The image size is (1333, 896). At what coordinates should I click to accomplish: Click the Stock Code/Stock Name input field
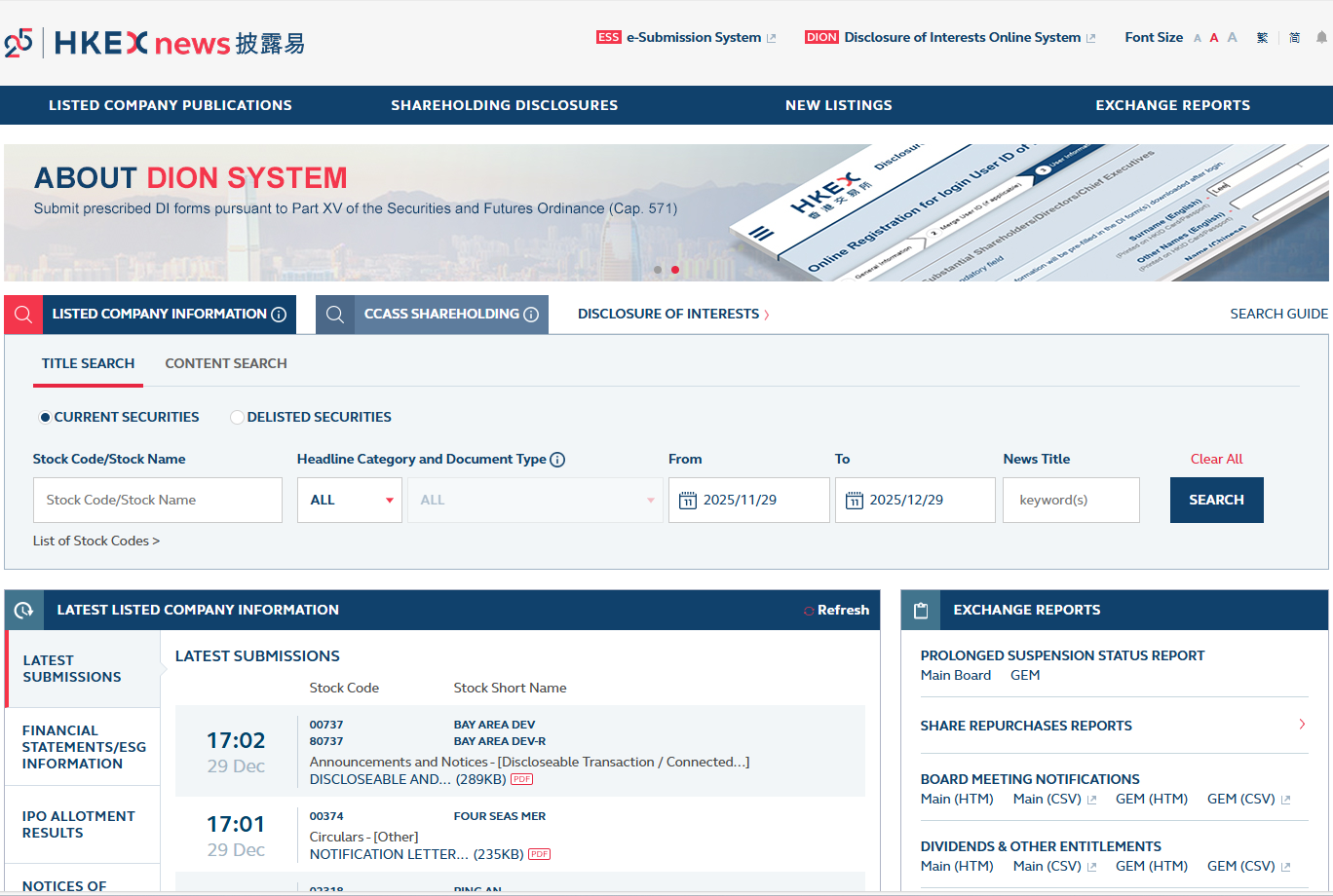[158, 501]
